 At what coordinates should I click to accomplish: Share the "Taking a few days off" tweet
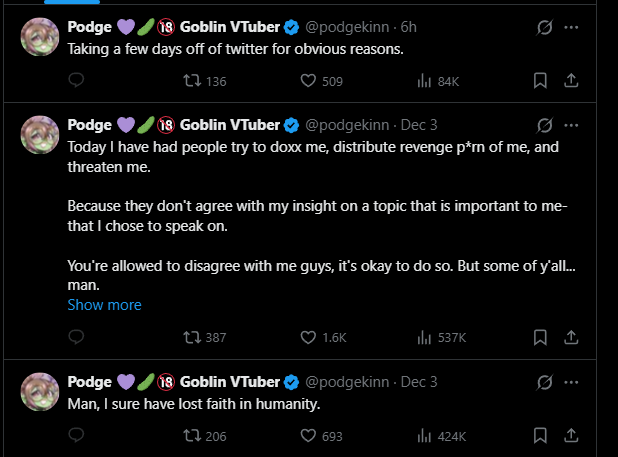tap(572, 82)
